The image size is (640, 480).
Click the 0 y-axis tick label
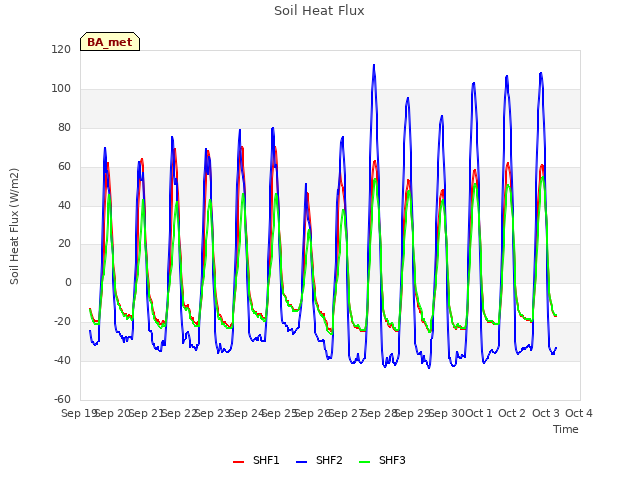point(68,282)
